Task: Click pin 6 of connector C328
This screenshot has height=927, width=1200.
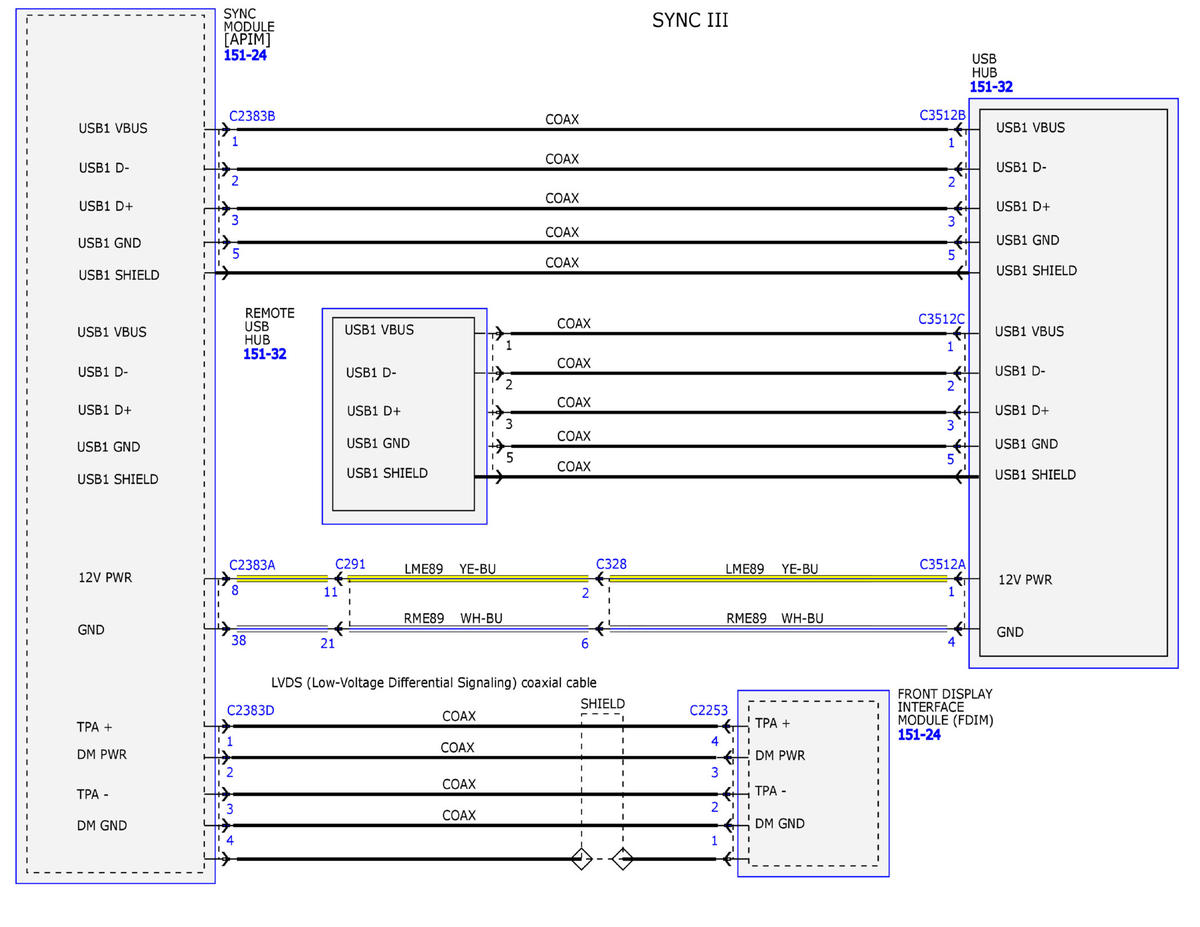Action: [585, 644]
